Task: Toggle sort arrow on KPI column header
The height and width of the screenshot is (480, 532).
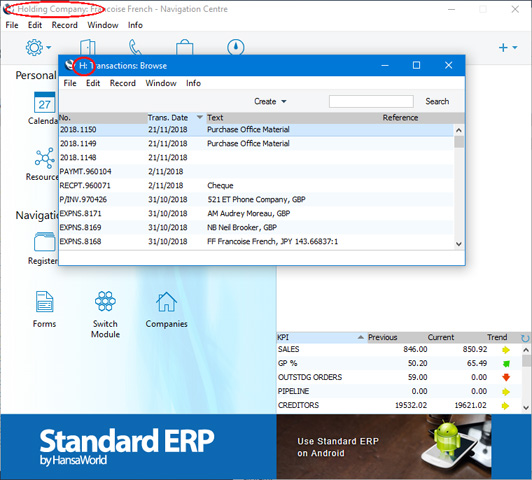Action: coord(361,337)
